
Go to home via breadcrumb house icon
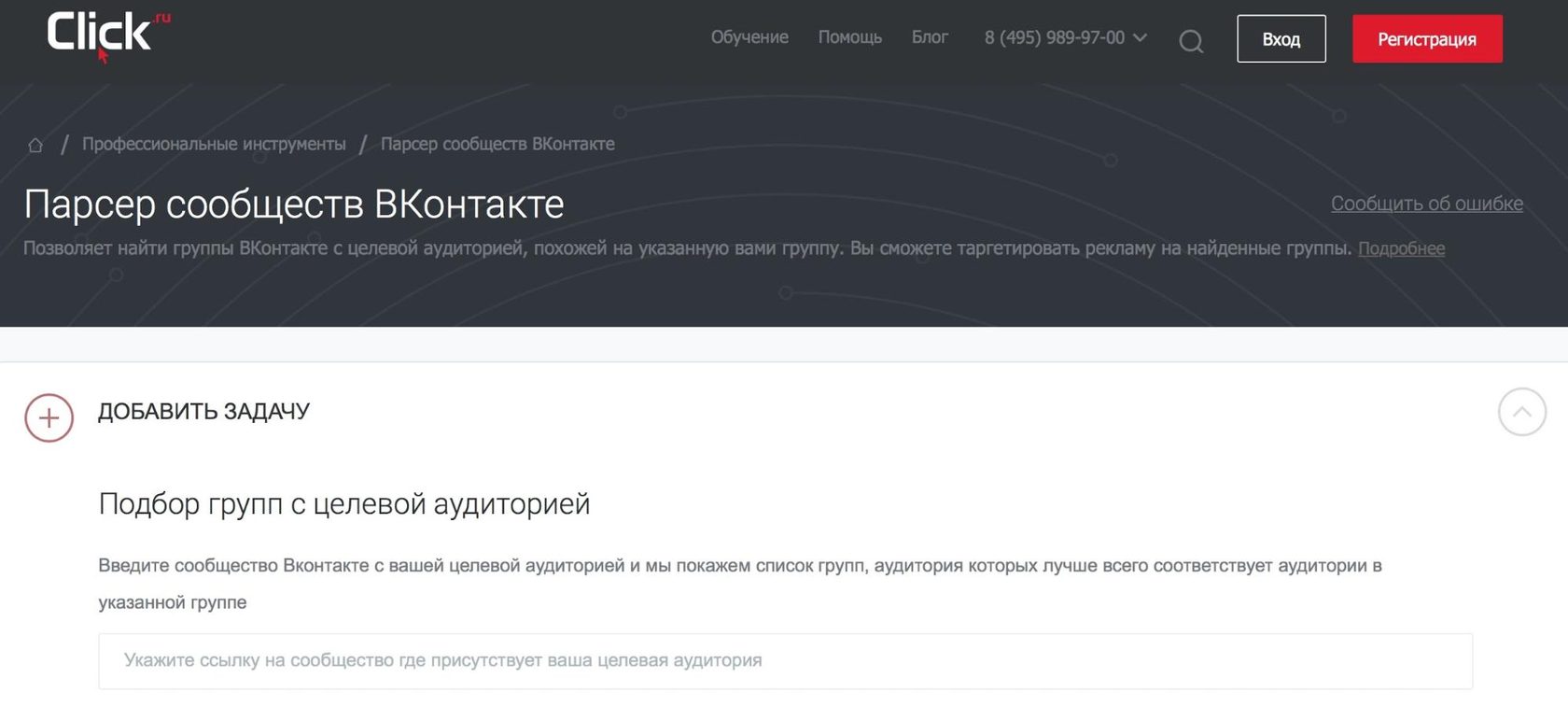tap(35, 145)
